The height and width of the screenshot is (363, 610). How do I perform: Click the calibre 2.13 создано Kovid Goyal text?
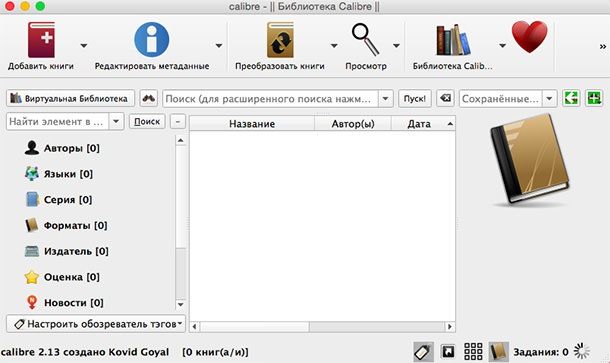(x=85, y=352)
